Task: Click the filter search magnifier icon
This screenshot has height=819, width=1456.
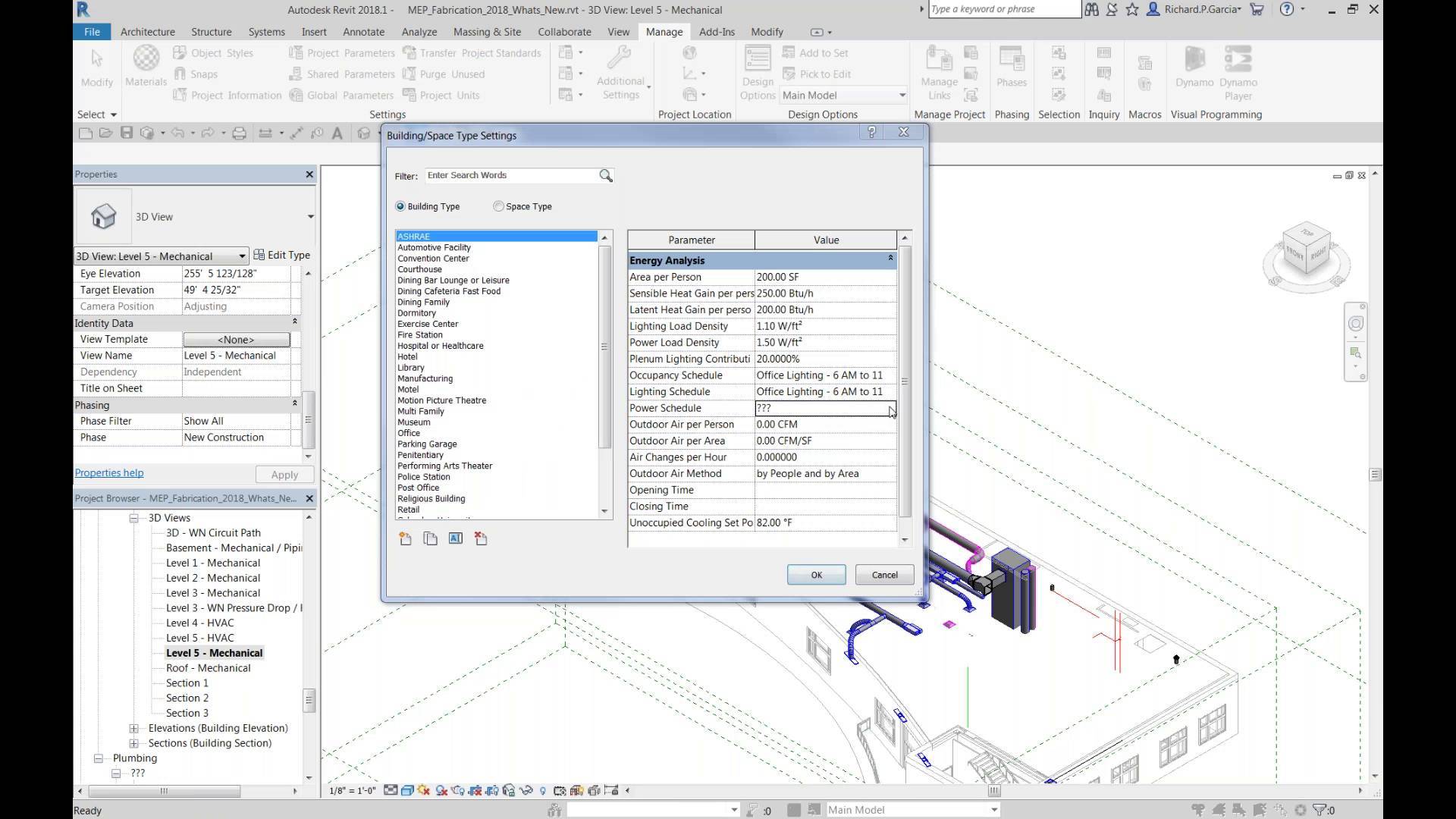Action: [x=605, y=176]
